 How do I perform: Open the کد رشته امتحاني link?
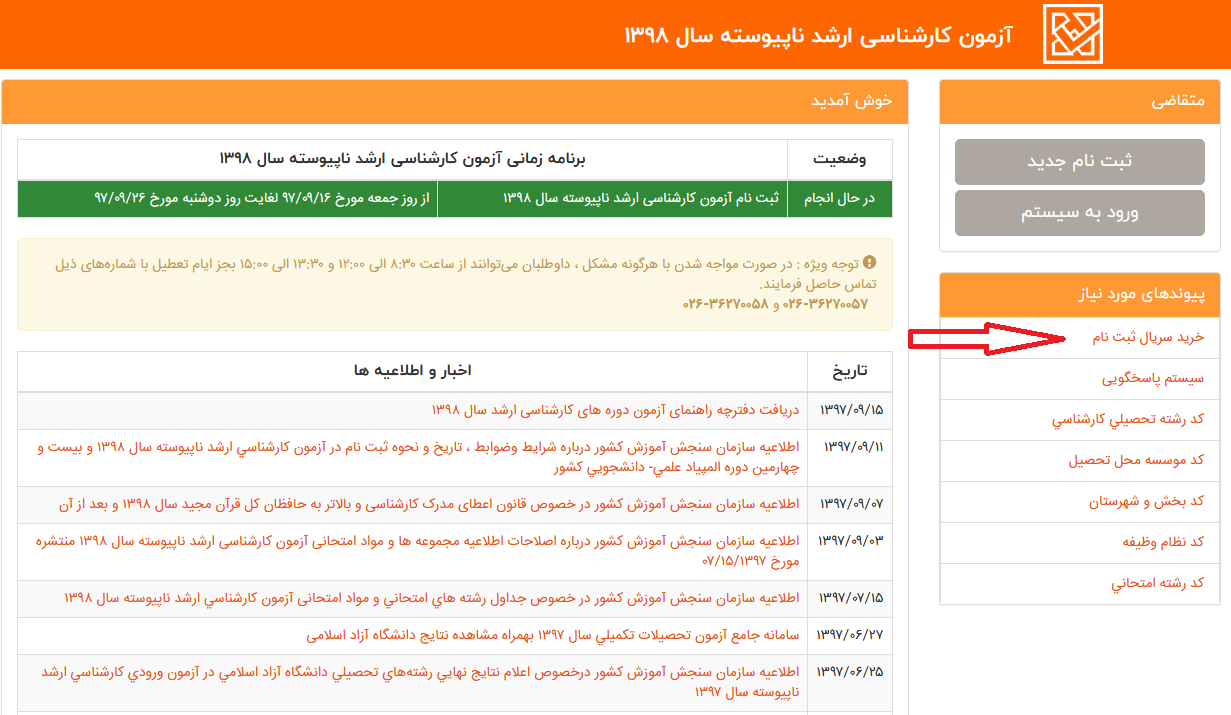1158,584
